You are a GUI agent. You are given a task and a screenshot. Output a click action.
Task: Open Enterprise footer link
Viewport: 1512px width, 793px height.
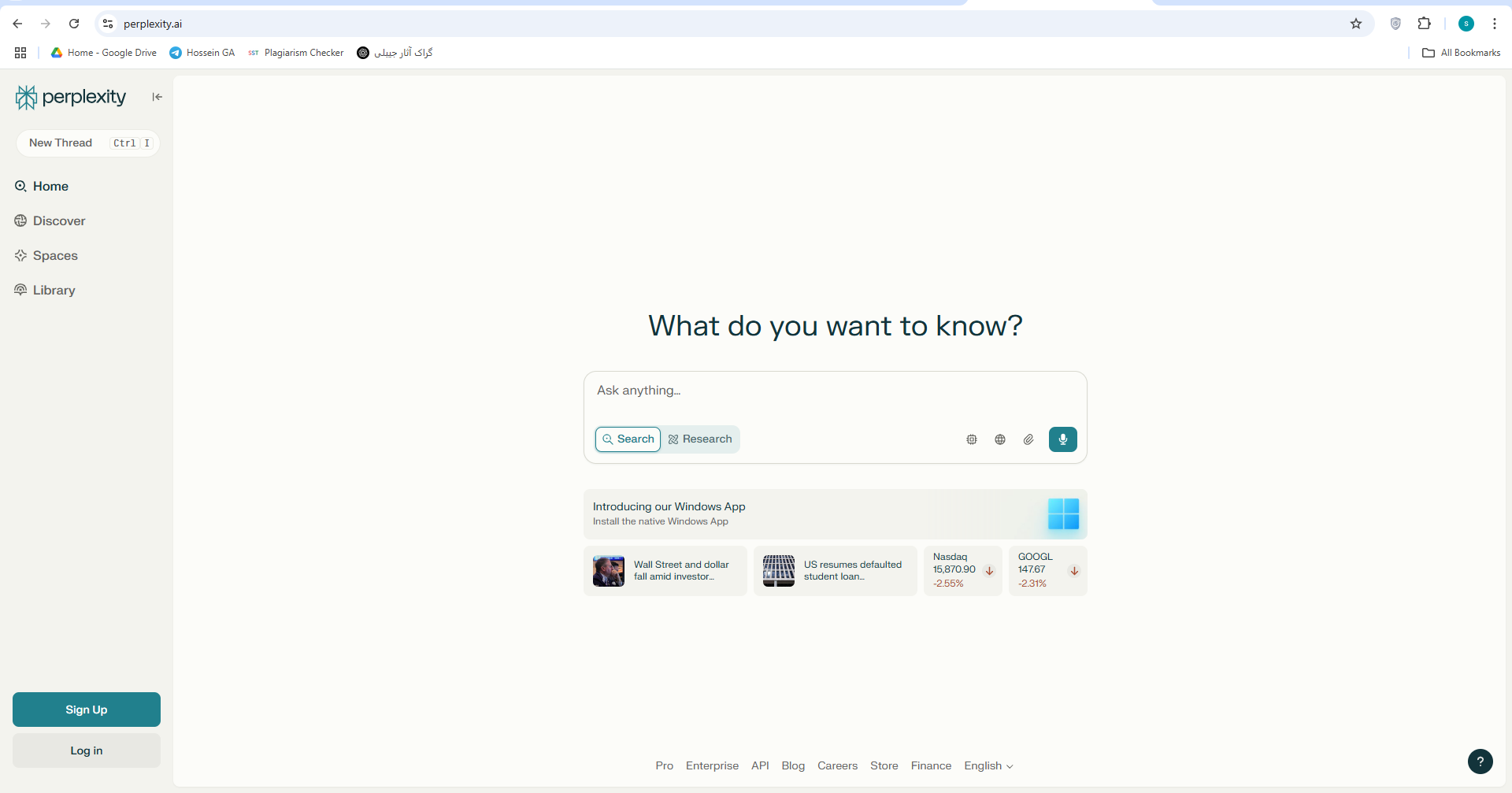[713, 765]
